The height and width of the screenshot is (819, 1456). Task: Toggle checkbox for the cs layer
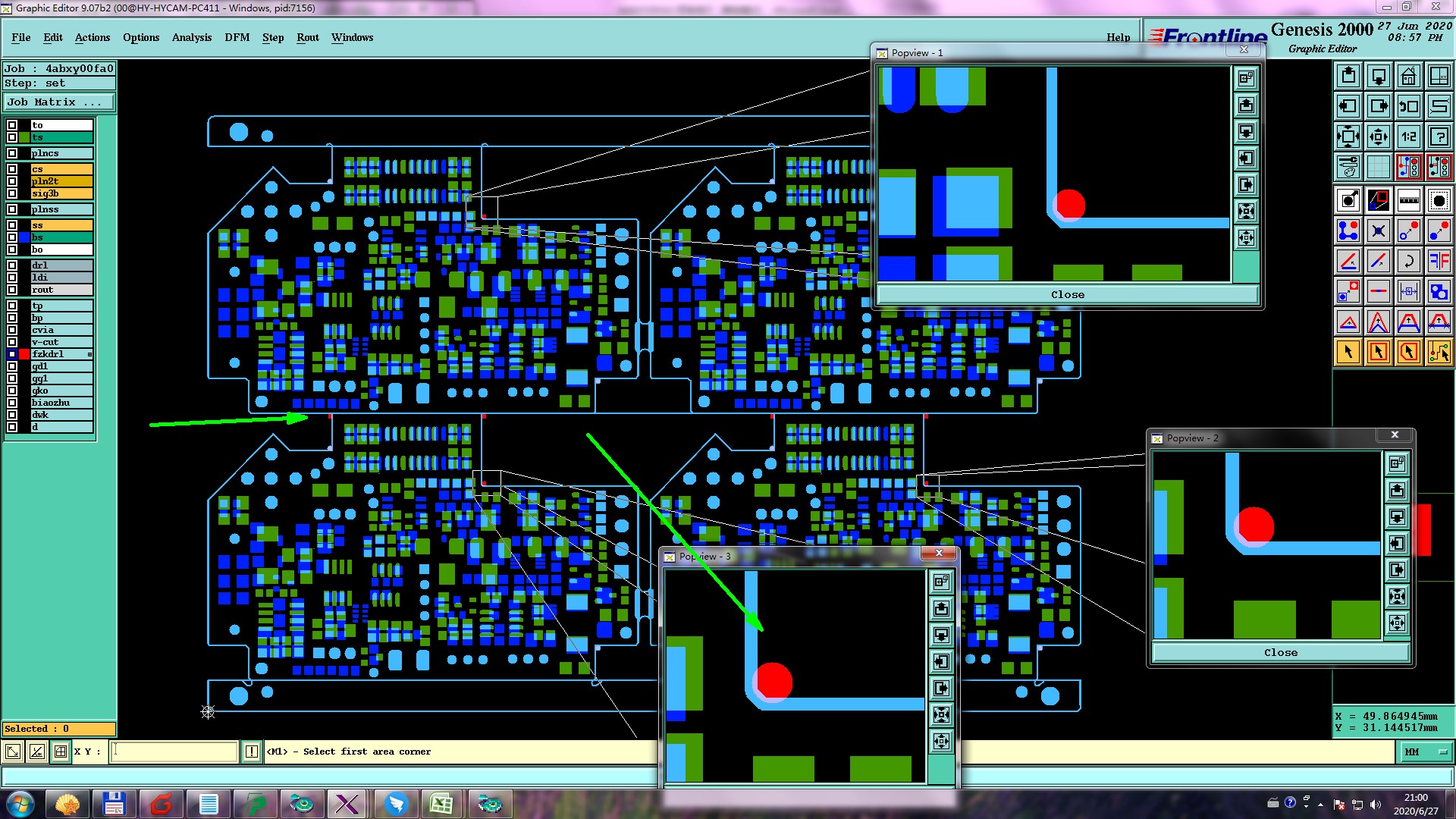coord(12,169)
